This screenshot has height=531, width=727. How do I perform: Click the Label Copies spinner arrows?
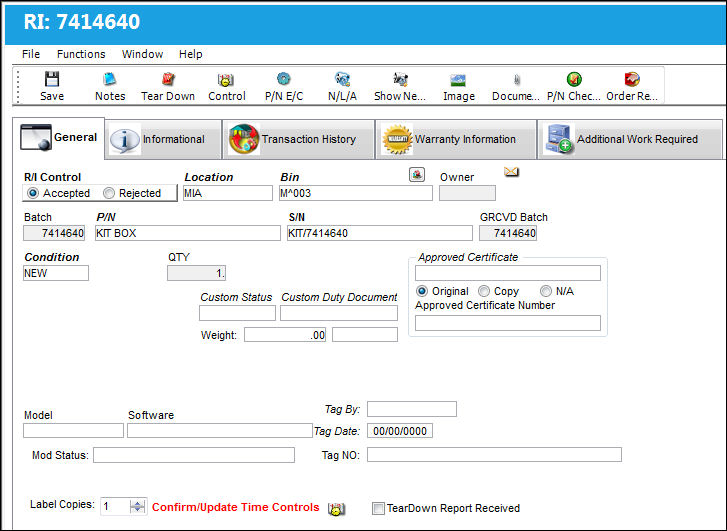pos(137,506)
